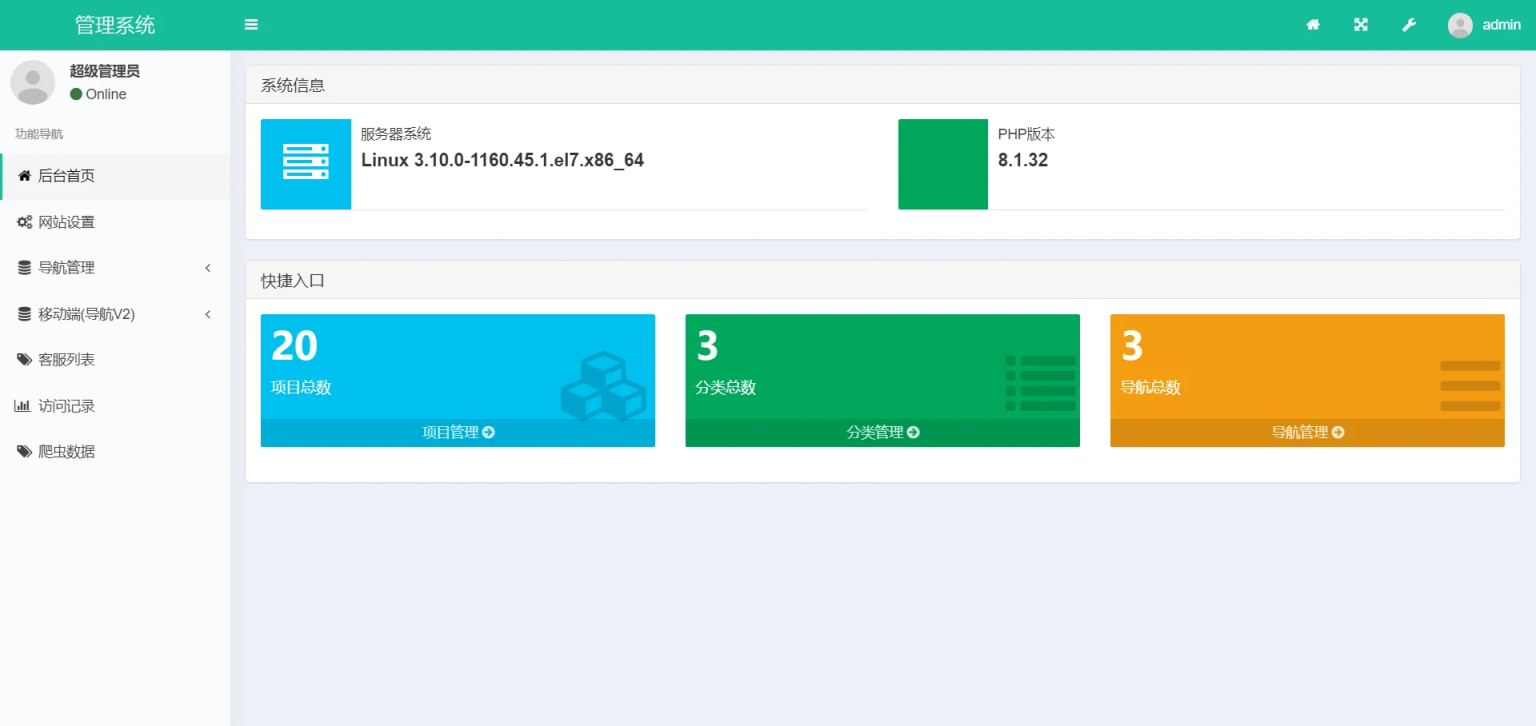Image resolution: width=1536 pixels, height=726 pixels.
Task: Click the fullscreen expand icon
Action: coord(1361,25)
